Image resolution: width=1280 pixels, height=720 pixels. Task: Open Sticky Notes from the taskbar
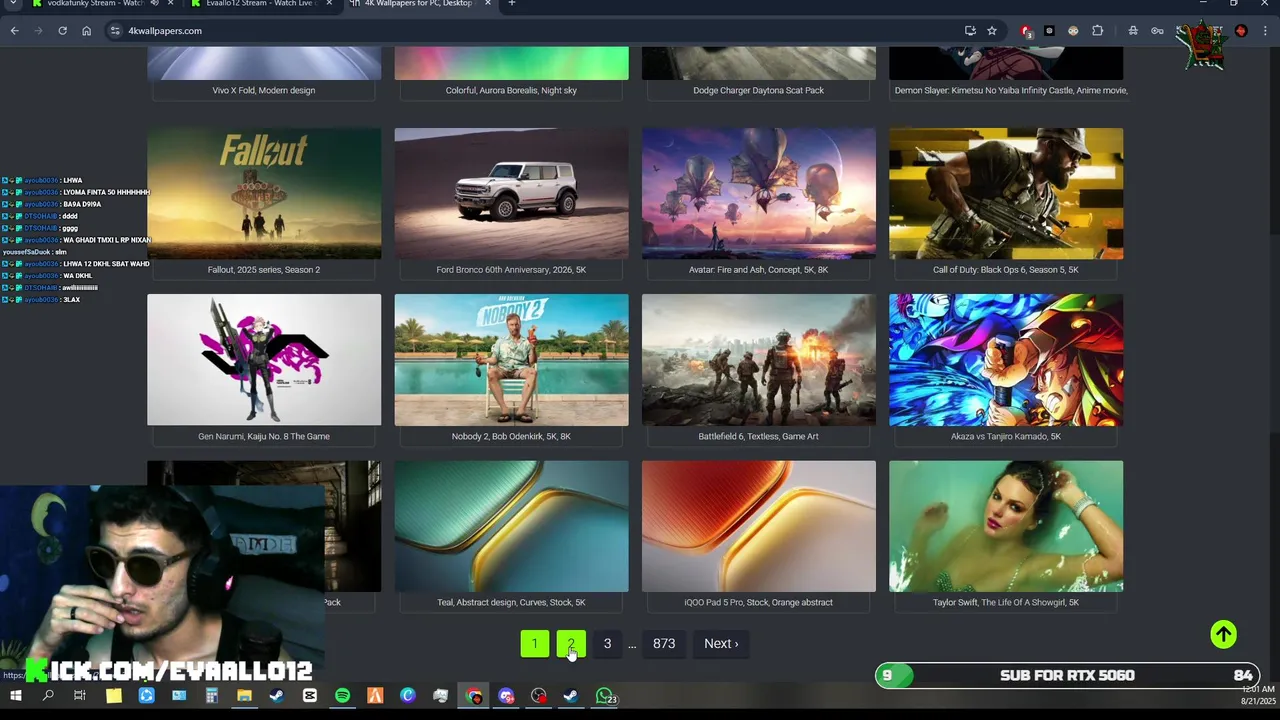[113, 696]
